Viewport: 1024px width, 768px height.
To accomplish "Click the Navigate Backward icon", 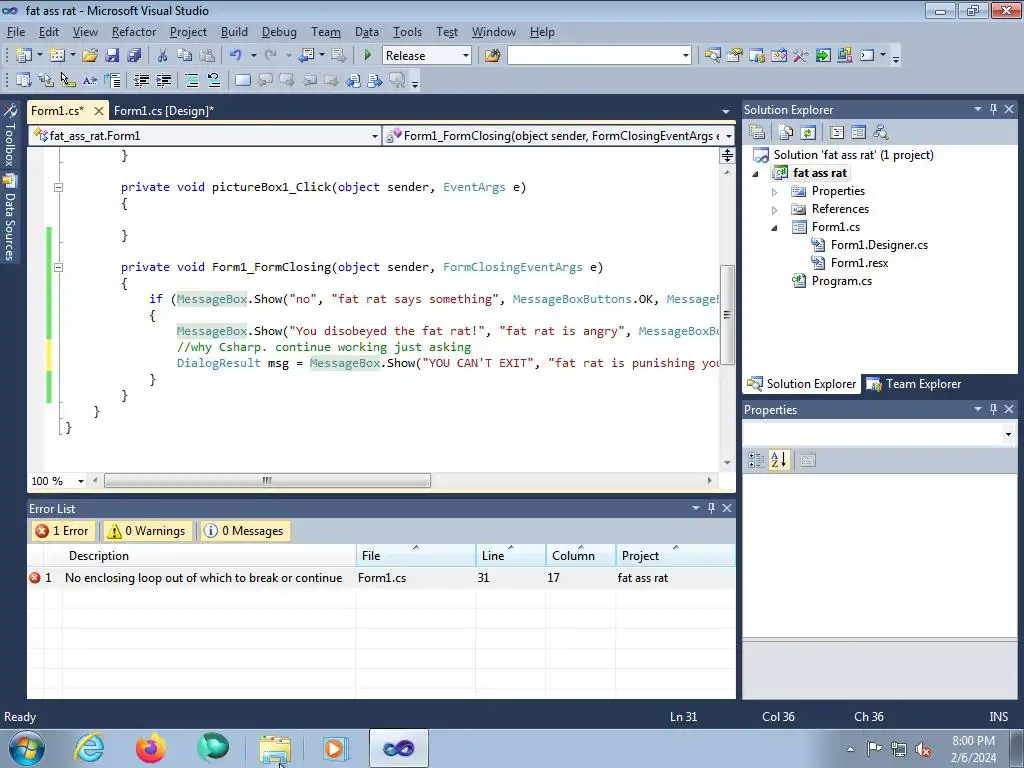I will click(x=306, y=56).
